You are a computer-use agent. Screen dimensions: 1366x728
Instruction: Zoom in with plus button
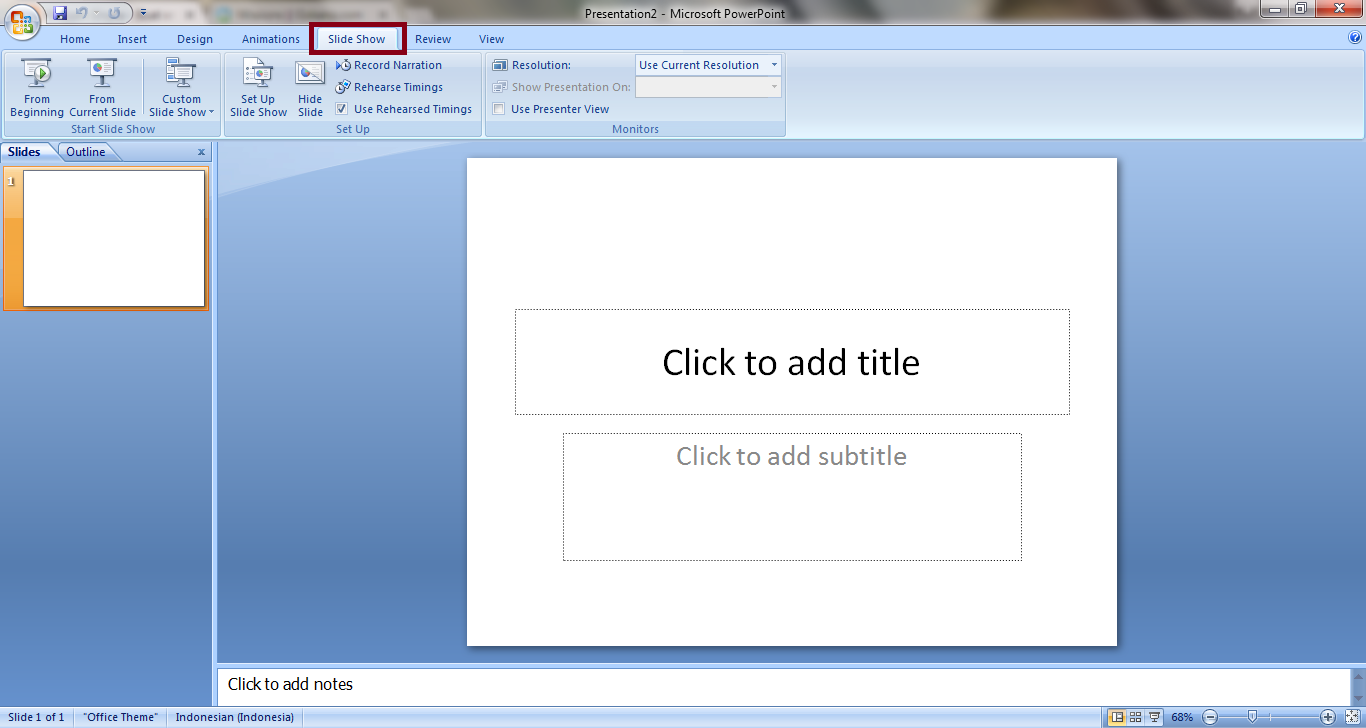click(1328, 717)
